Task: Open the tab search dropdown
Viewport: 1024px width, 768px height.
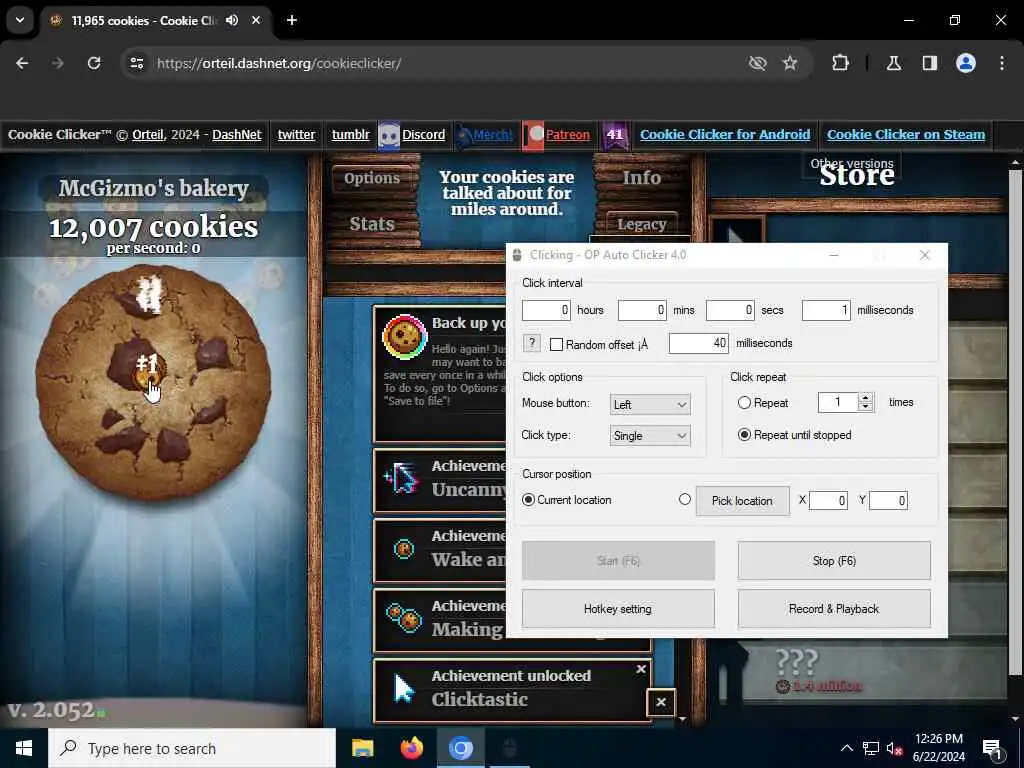Action: (x=20, y=20)
